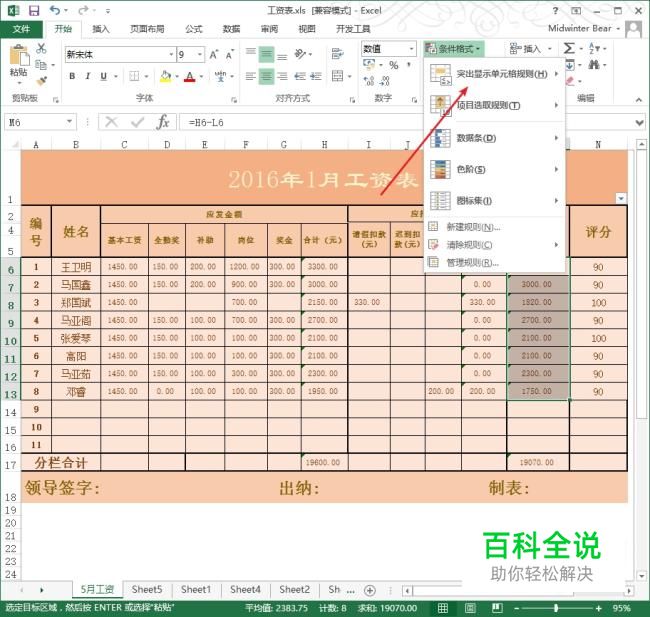This screenshot has height=617, width=650.
Task: Click the AutoSum sigma icon
Action: [x=570, y=49]
